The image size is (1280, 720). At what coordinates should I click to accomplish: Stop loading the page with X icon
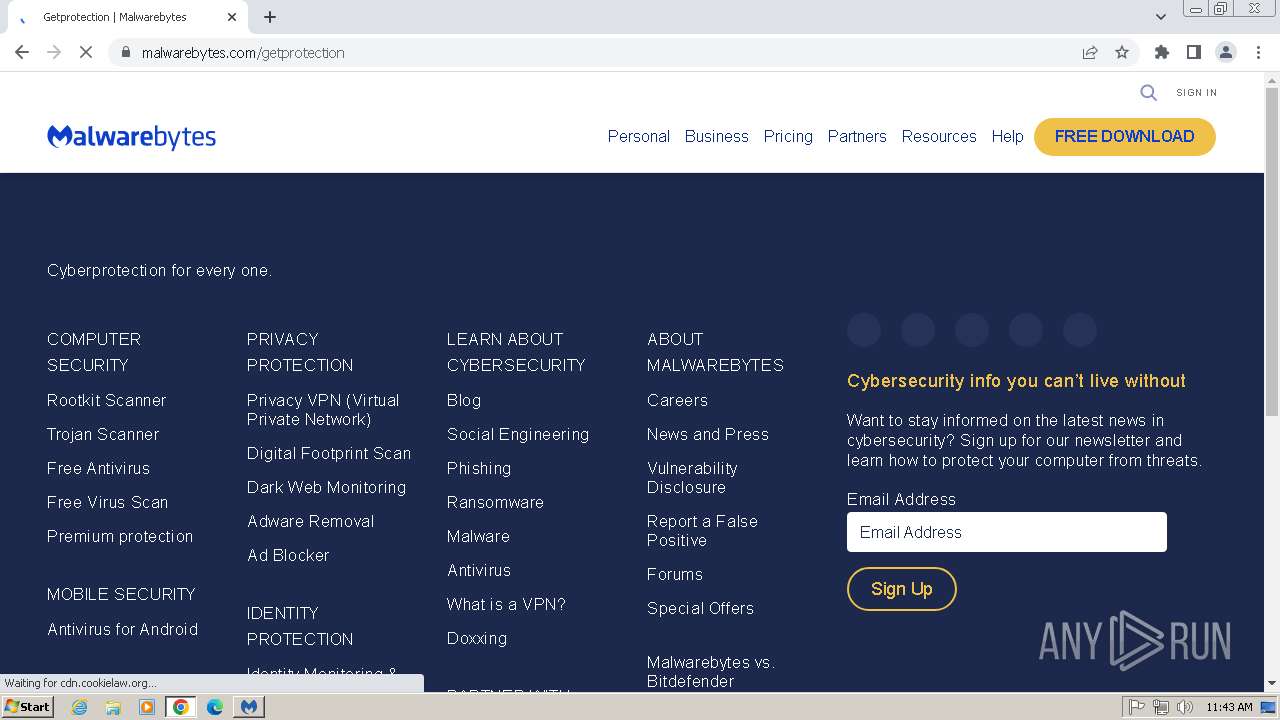(86, 52)
